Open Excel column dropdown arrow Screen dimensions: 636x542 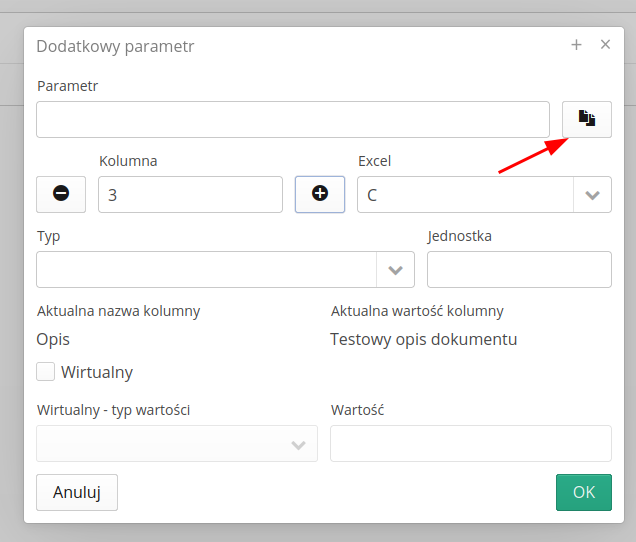click(592, 195)
